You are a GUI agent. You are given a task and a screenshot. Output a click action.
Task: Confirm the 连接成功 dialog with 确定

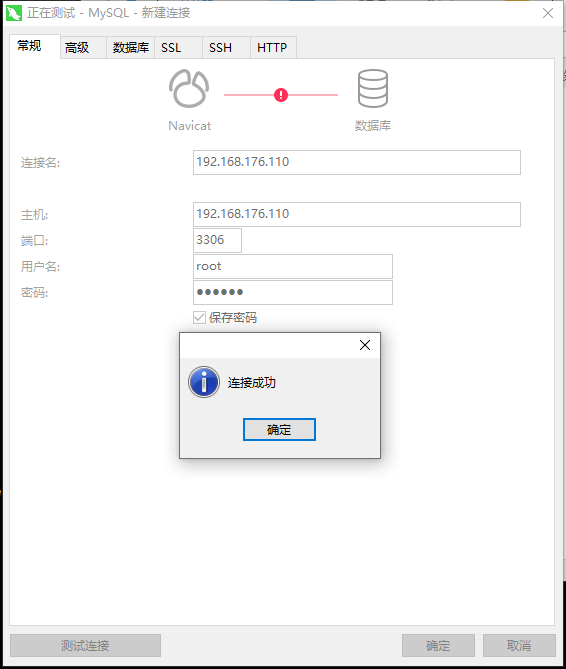[279, 429]
